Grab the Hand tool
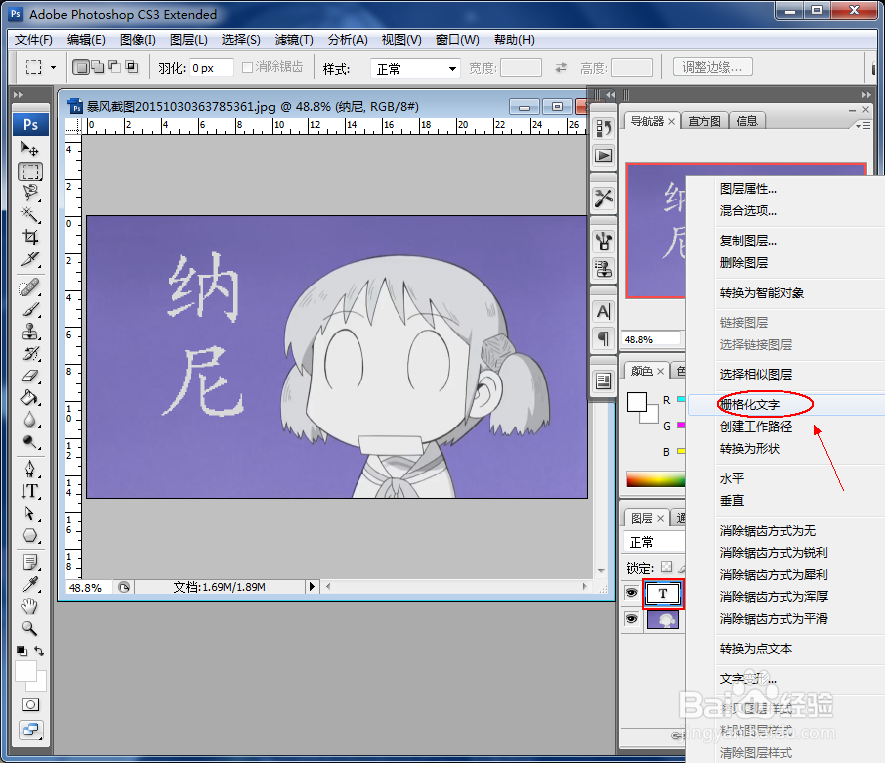 (30, 605)
